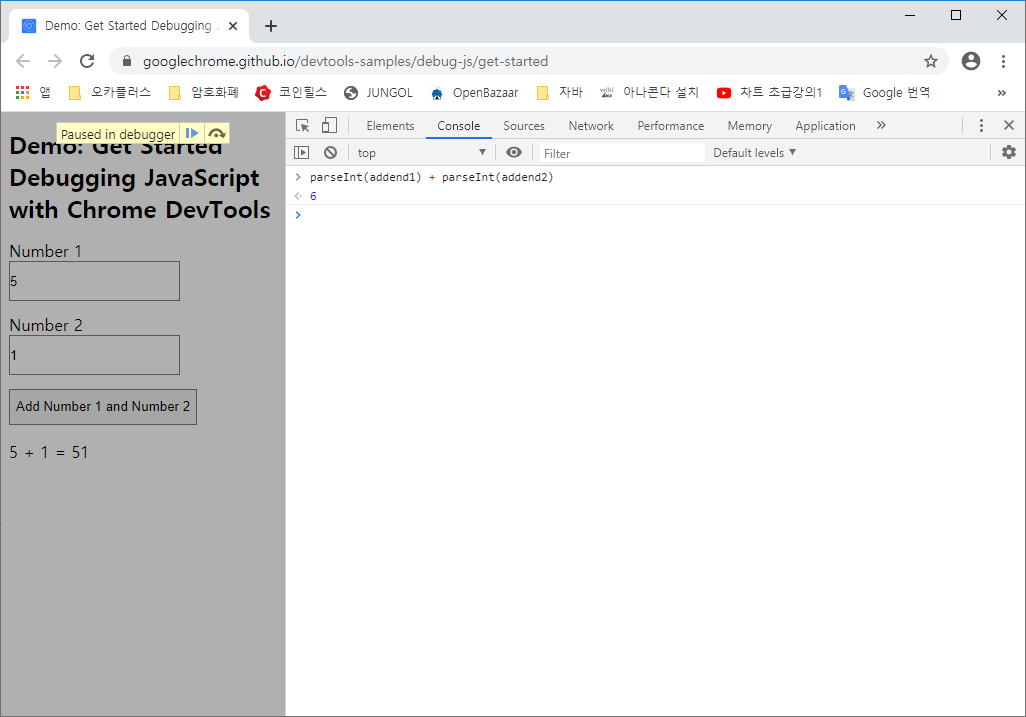1026x717 pixels.
Task: Close the DevTools panel
Action: [x=1008, y=125]
